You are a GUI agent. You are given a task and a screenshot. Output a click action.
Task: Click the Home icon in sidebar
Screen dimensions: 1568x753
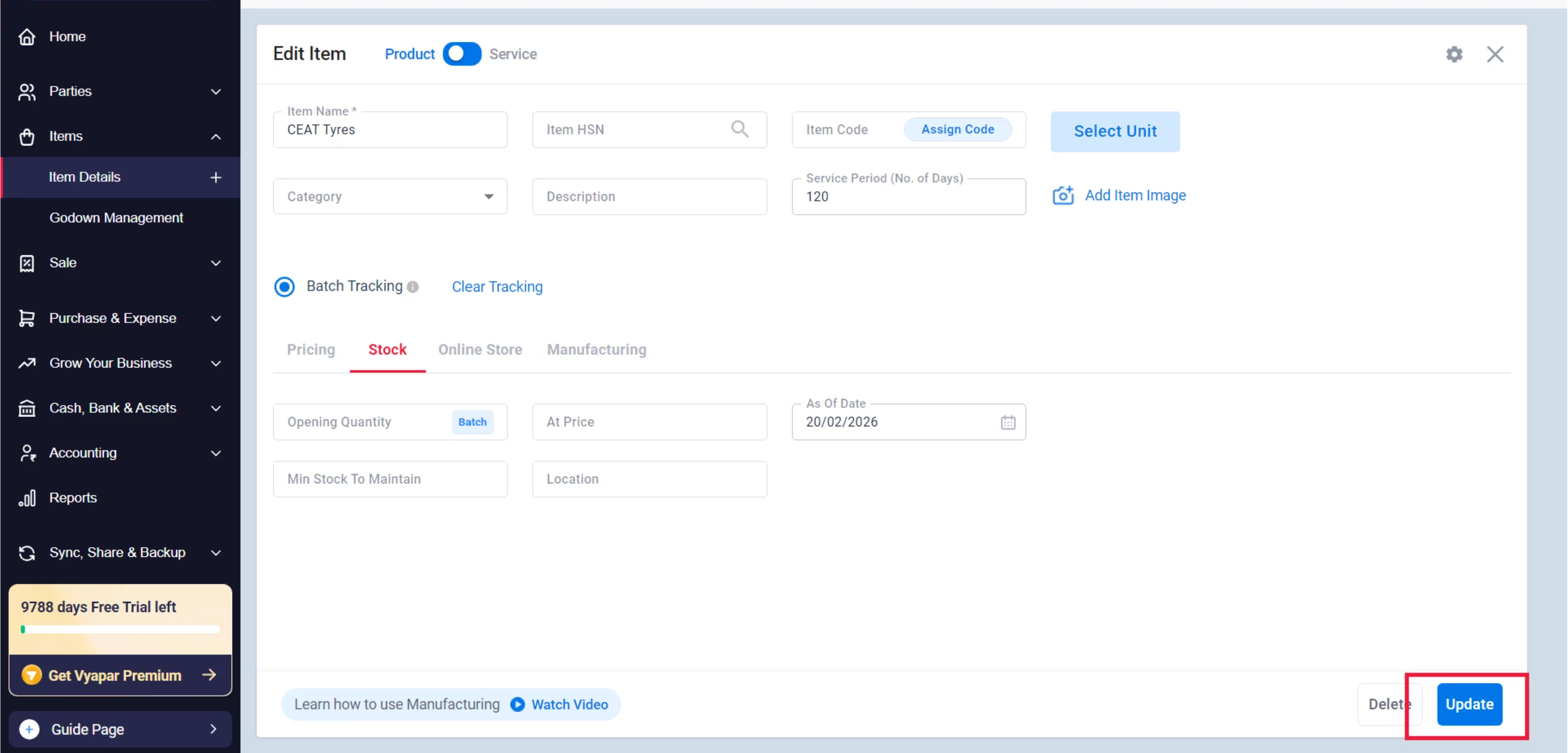pos(27,37)
